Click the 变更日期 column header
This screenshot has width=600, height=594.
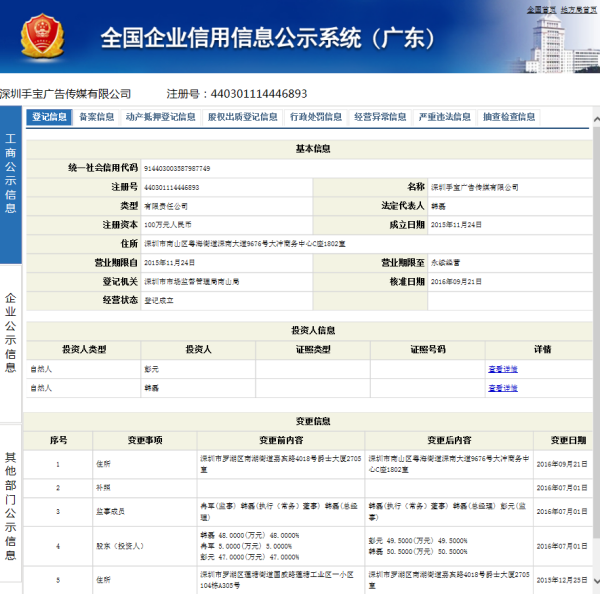(568, 440)
